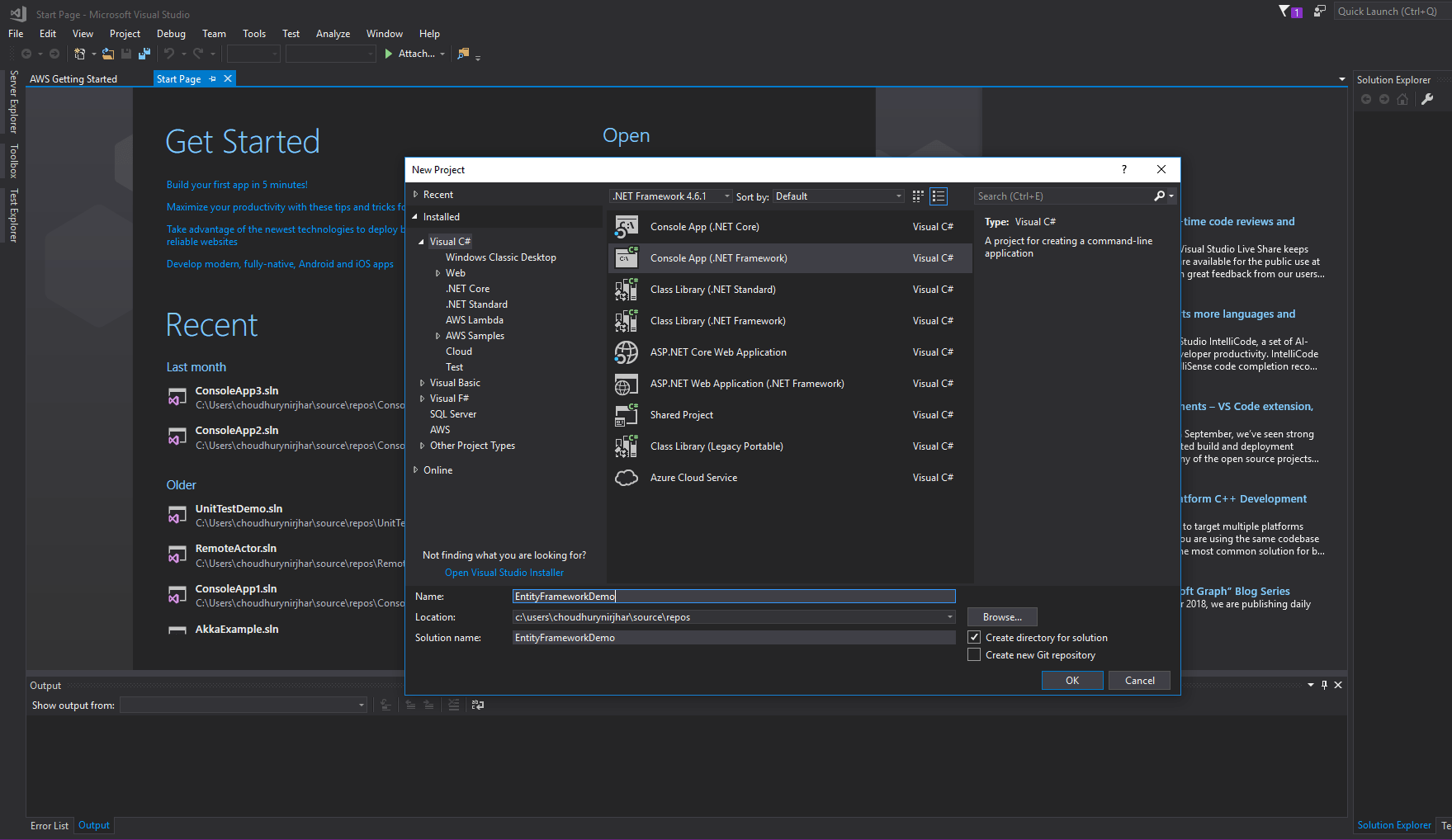Switch to the AWS Getting Started tab
The height and width of the screenshot is (840, 1452).
tap(73, 78)
